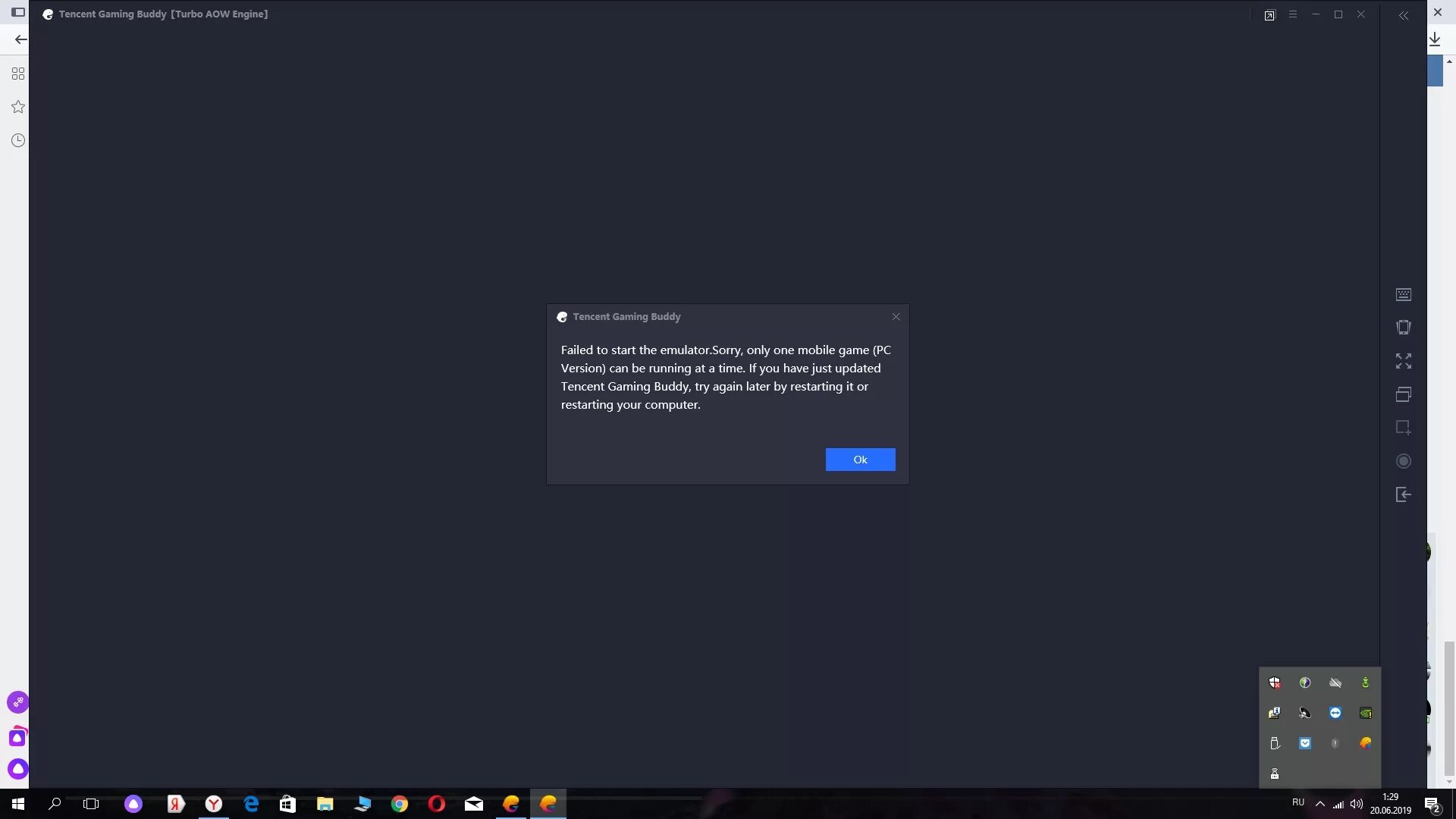The image size is (1456, 819).
Task: Switch RU input language indicator
Action: 1298,803
